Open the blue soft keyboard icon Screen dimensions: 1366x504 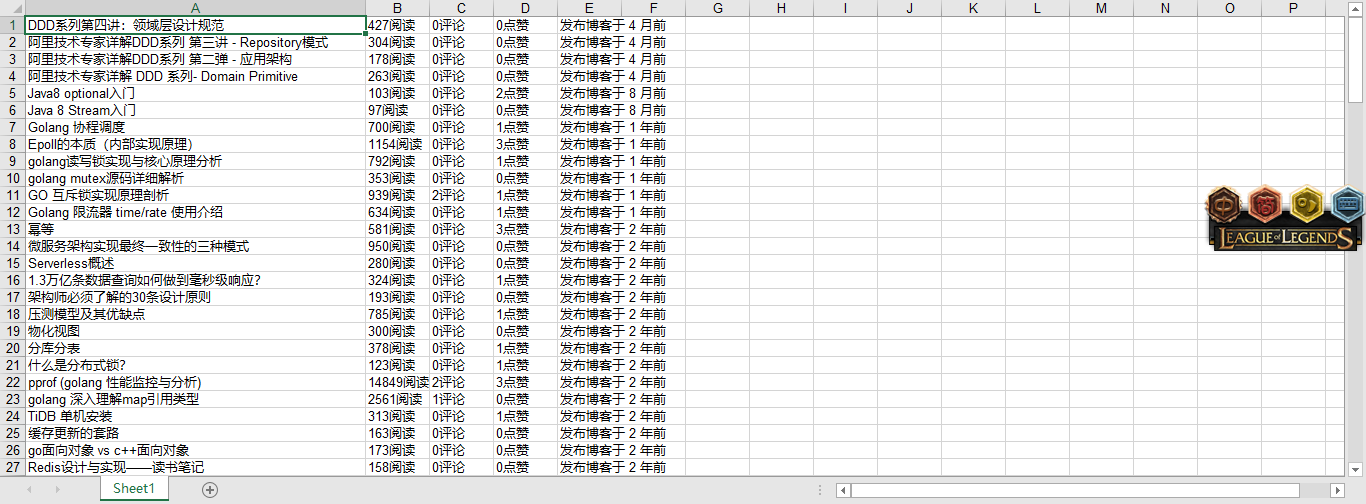tap(1348, 205)
